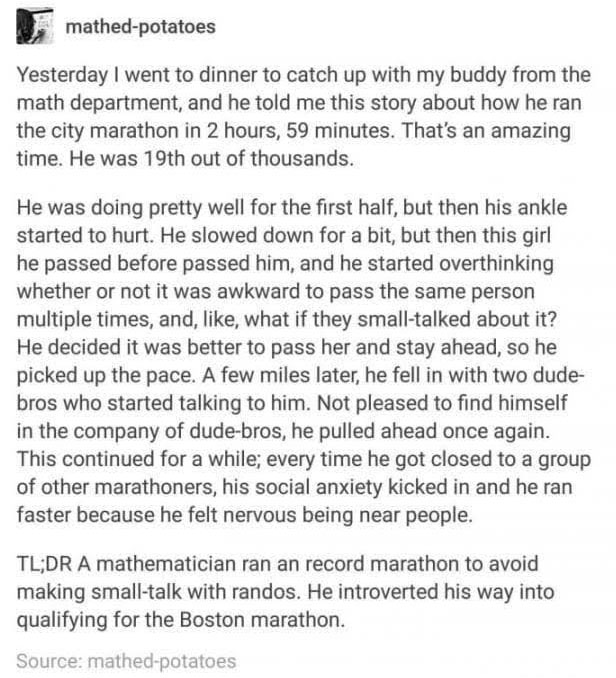Click the phrase "picked up the pace"

(x=105, y=376)
